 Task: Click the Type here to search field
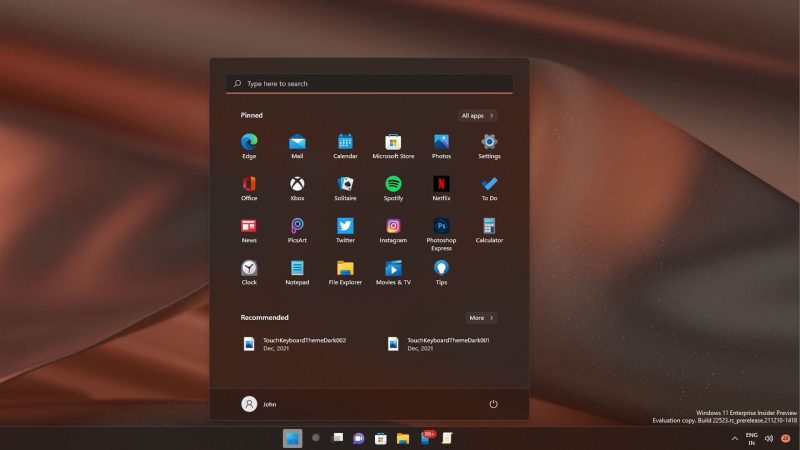point(369,84)
